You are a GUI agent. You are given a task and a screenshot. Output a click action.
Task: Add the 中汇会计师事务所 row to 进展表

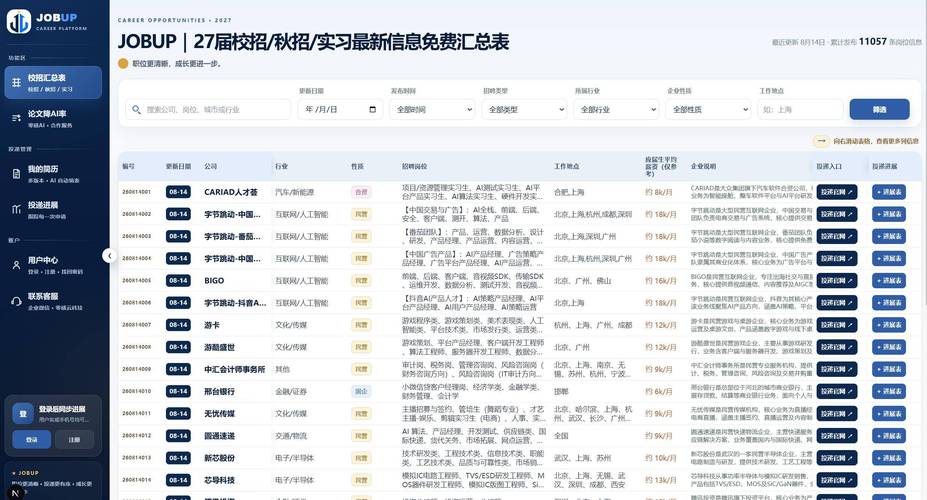[889, 369]
